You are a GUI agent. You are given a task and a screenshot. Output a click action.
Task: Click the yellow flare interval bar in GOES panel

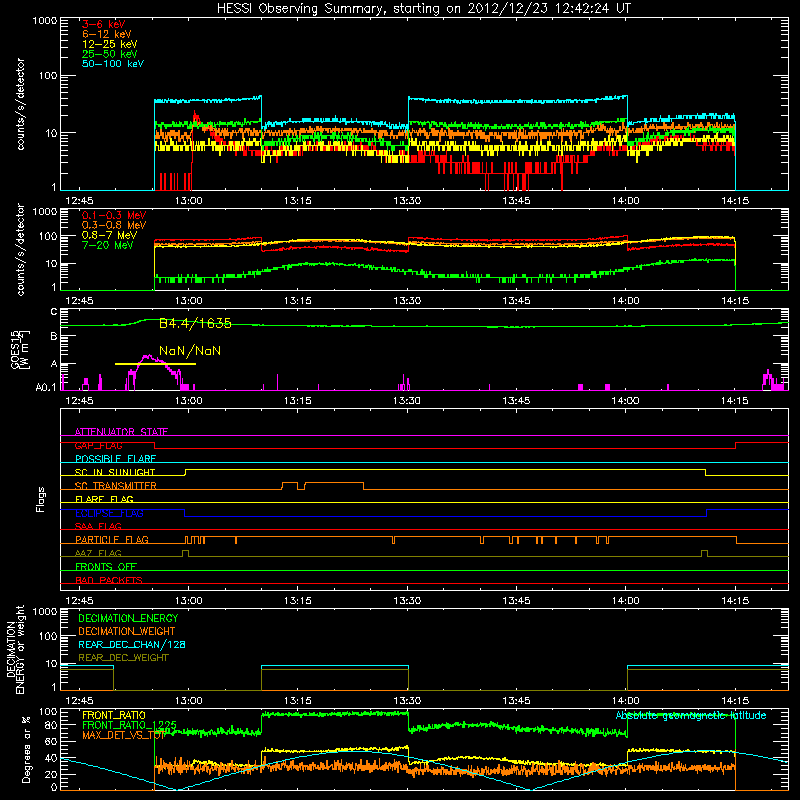155,364
